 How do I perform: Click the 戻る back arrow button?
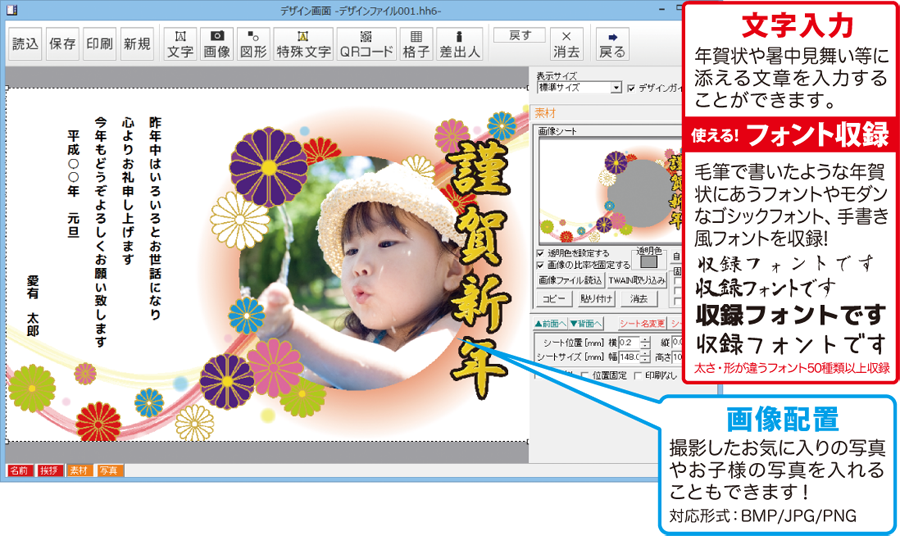612,43
